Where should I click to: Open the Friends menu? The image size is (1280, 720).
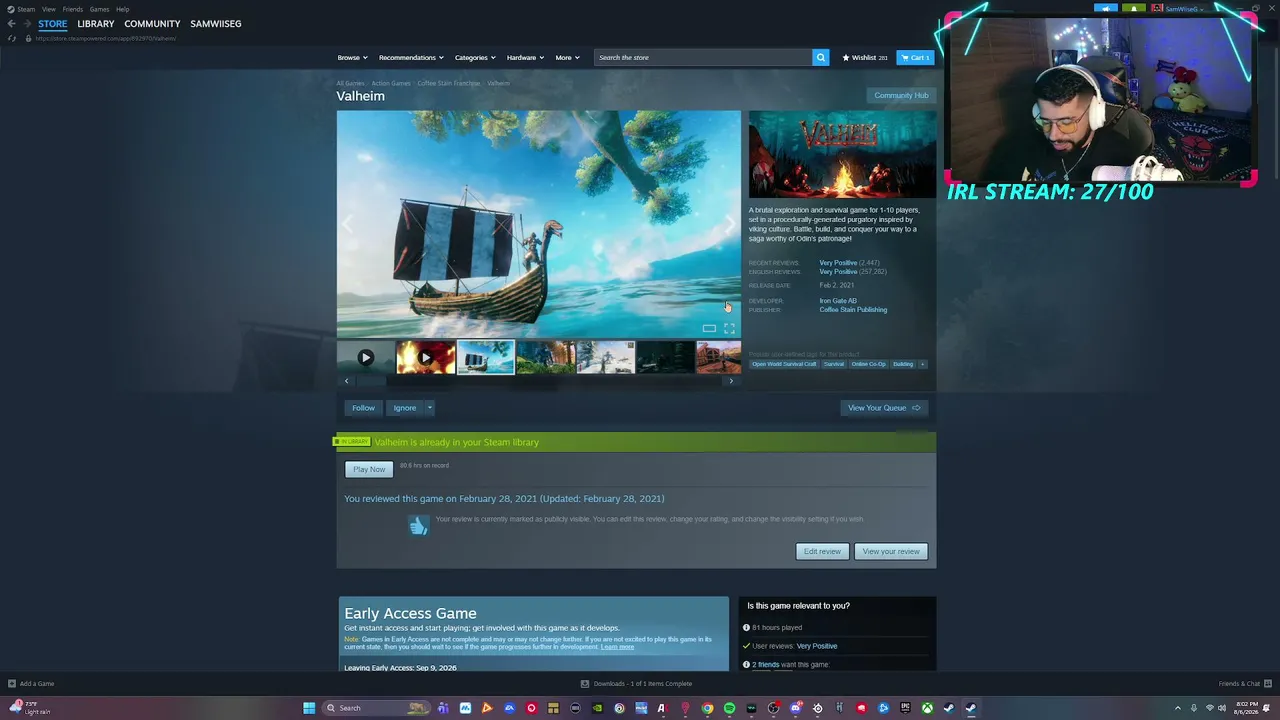pos(73,9)
